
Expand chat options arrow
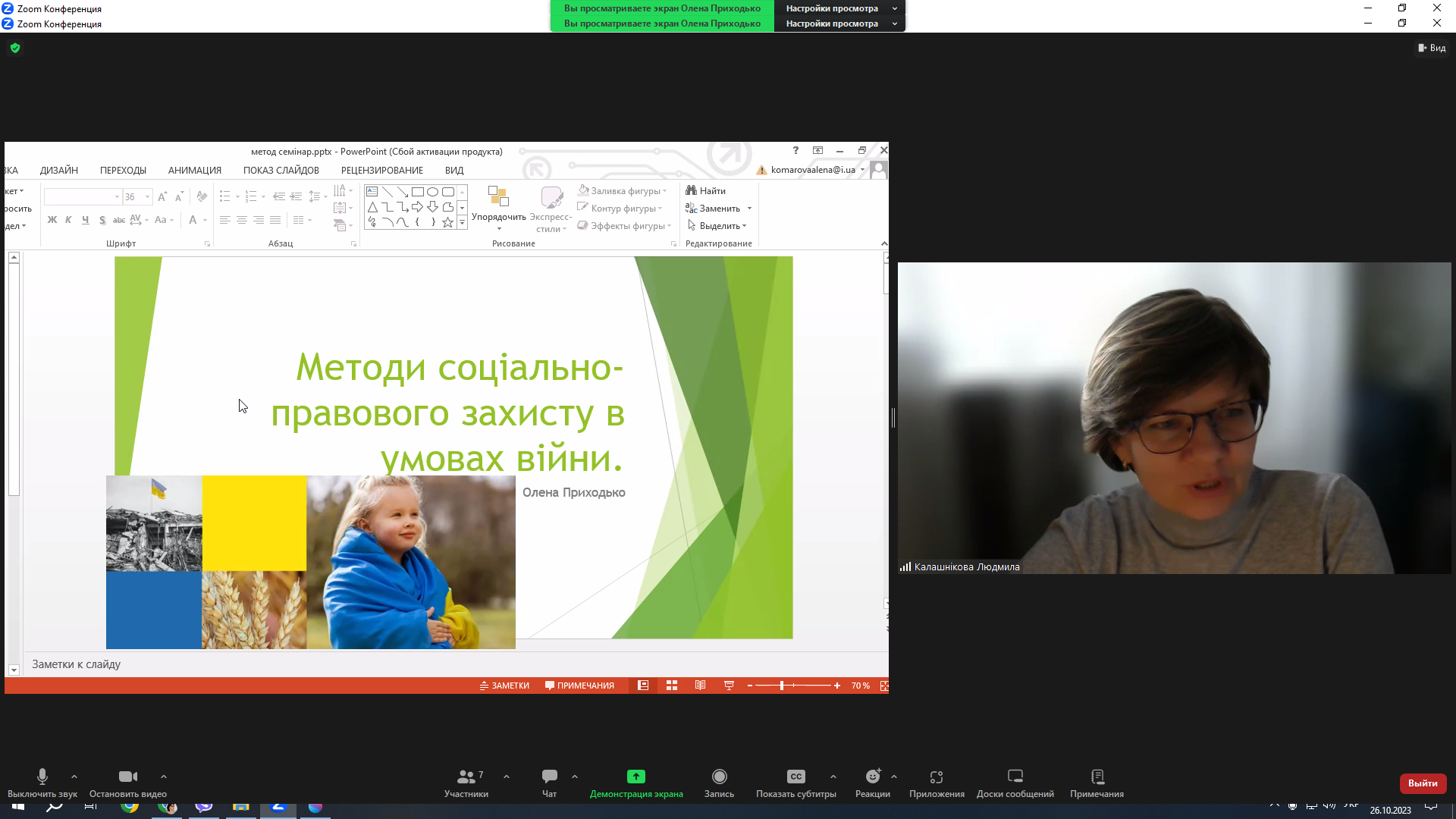coord(575,777)
